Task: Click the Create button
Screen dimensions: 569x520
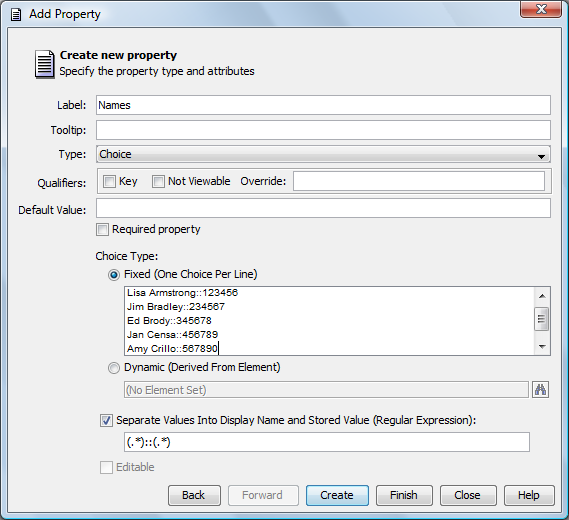Action: [x=337, y=495]
